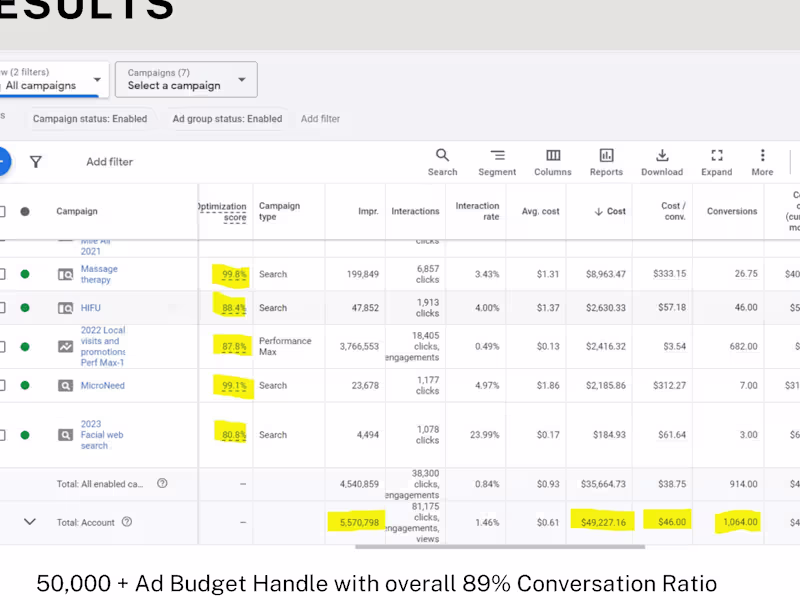This screenshot has width=800, height=600.
Task: Open the 87.8% optimization score link
Action: 234,347
